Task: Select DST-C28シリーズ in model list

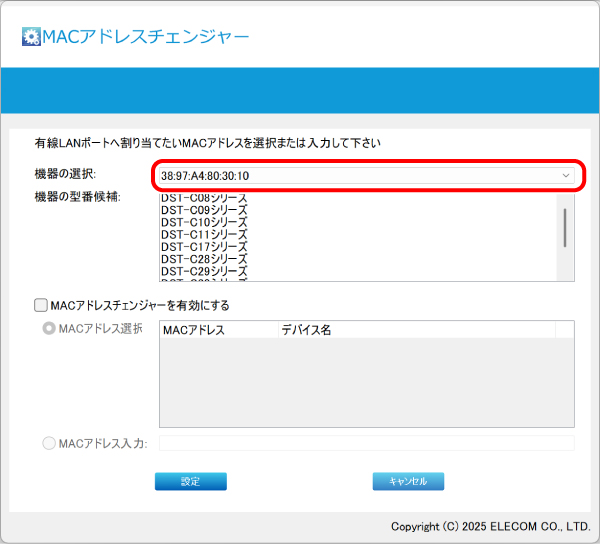Action: 204,259
